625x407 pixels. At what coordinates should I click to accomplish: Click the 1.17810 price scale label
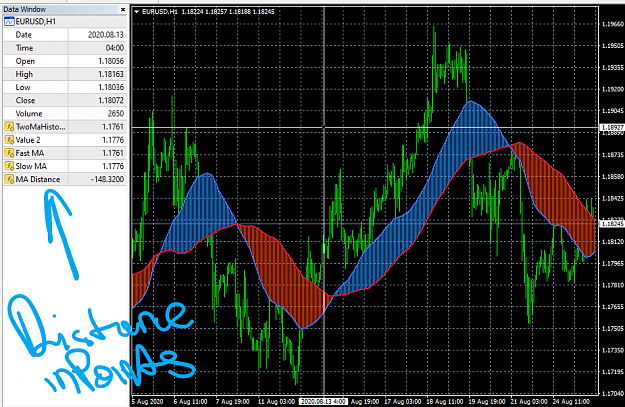[x=613, y=285]
